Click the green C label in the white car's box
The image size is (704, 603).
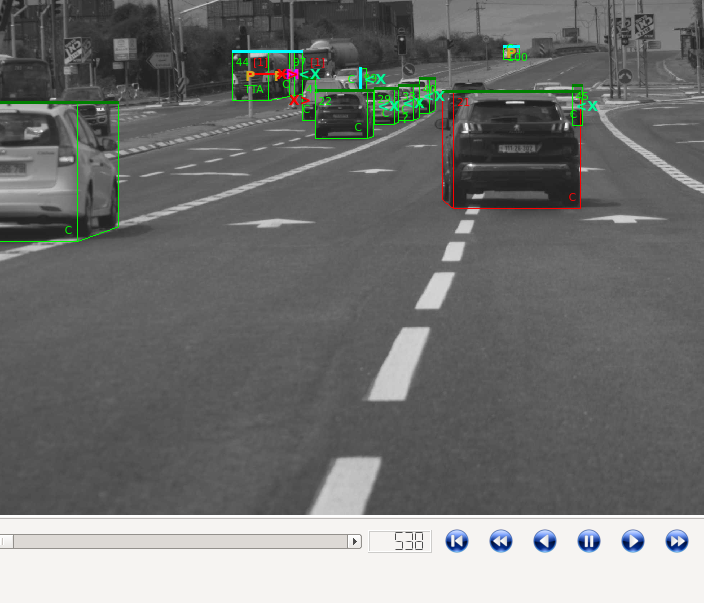coord(68,230)
